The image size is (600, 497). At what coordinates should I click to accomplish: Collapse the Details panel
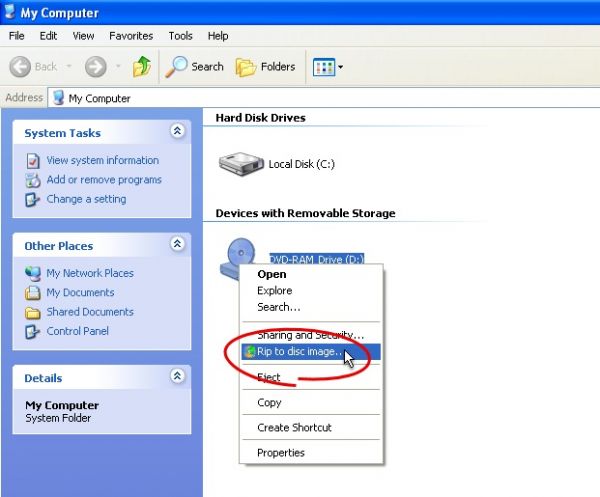pos(177,376)
